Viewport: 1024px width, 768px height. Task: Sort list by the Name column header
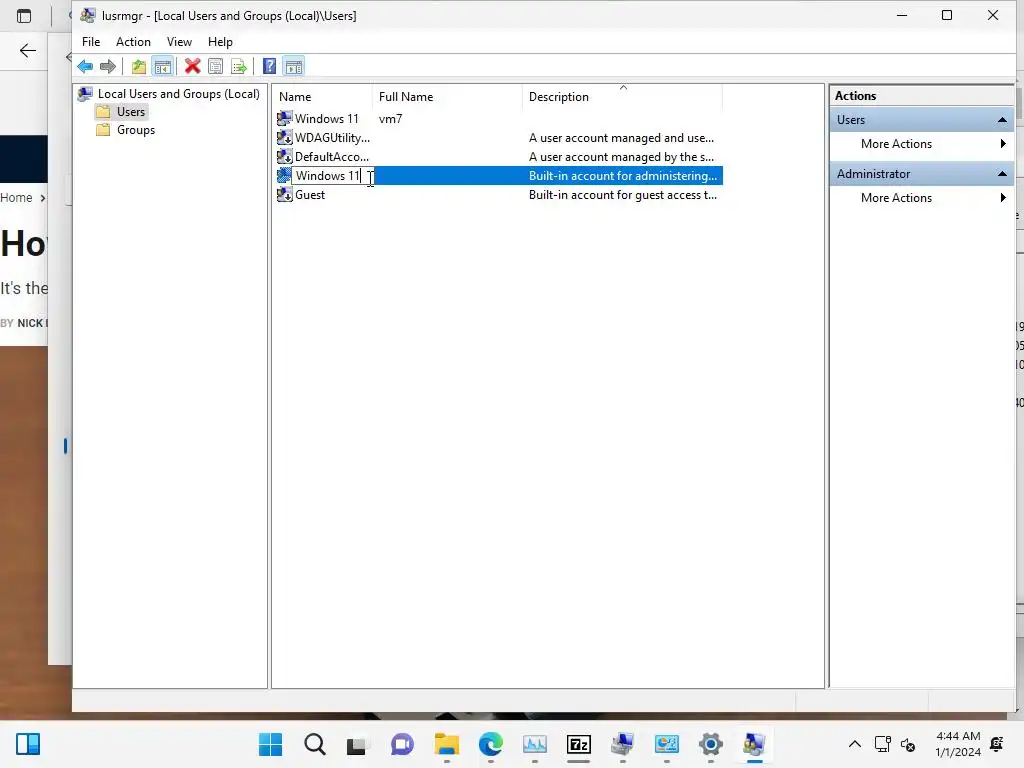click(322, 97)
